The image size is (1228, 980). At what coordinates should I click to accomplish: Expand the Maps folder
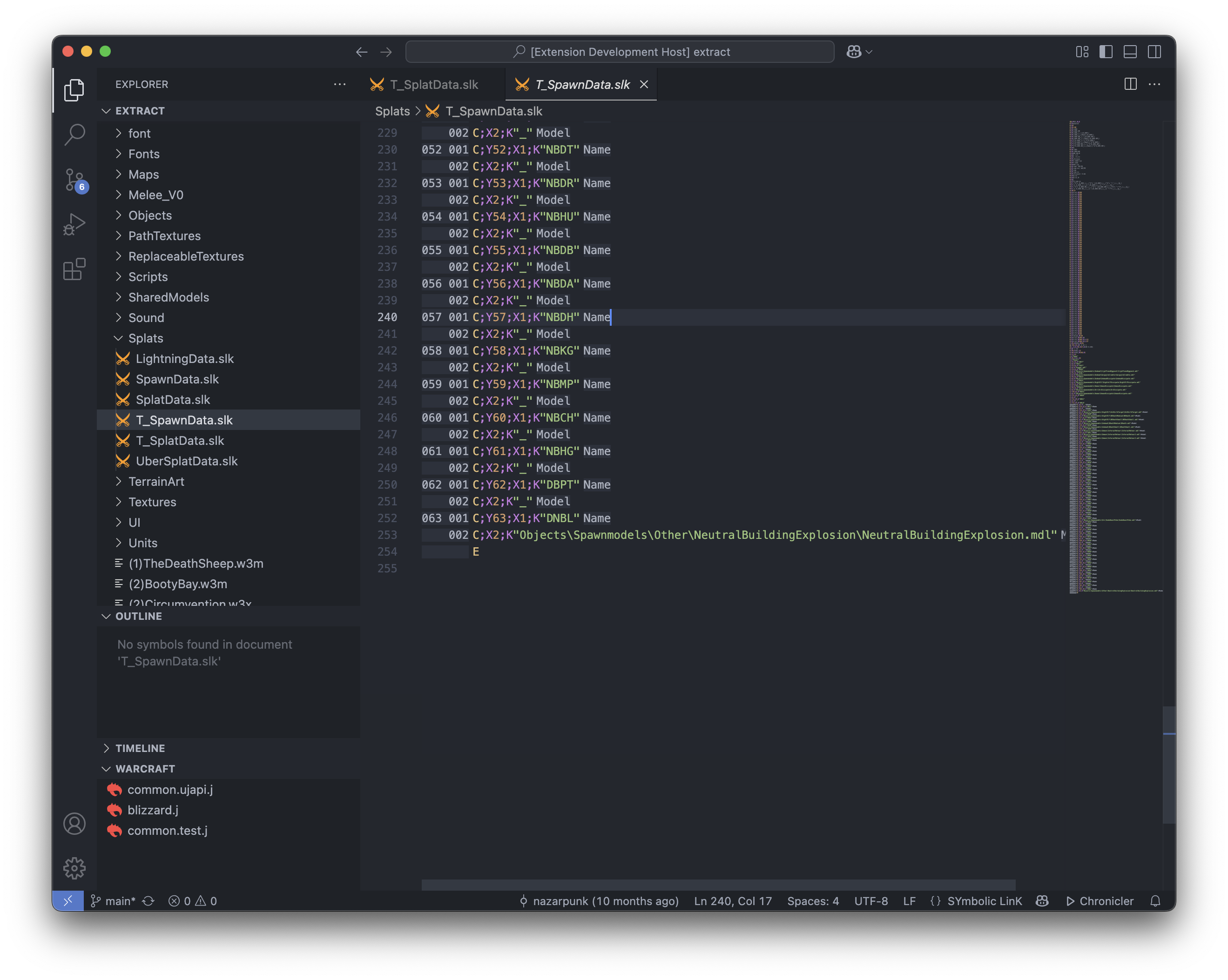coord(143,174)
